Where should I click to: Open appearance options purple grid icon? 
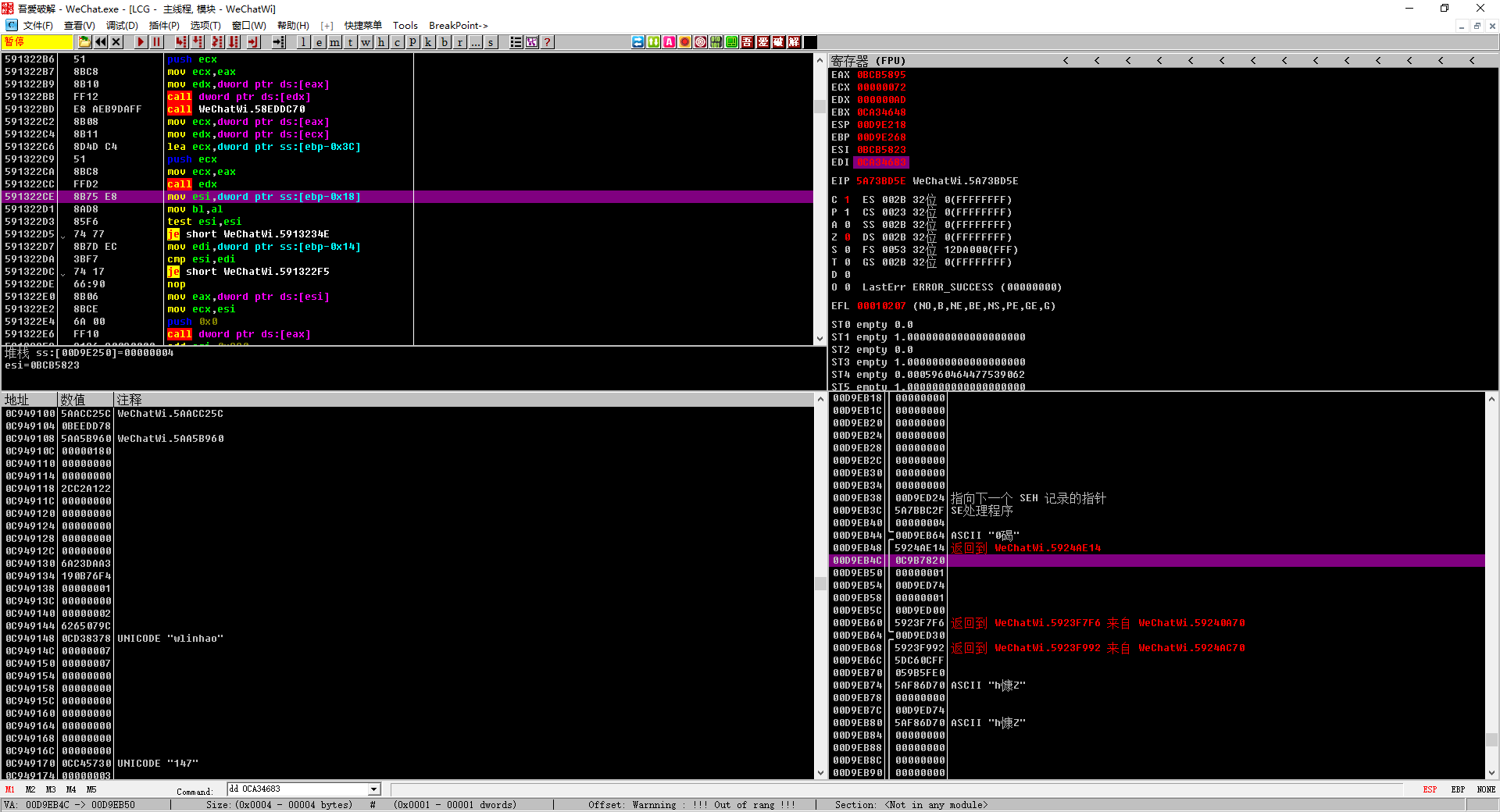click(x=532, y=42)
